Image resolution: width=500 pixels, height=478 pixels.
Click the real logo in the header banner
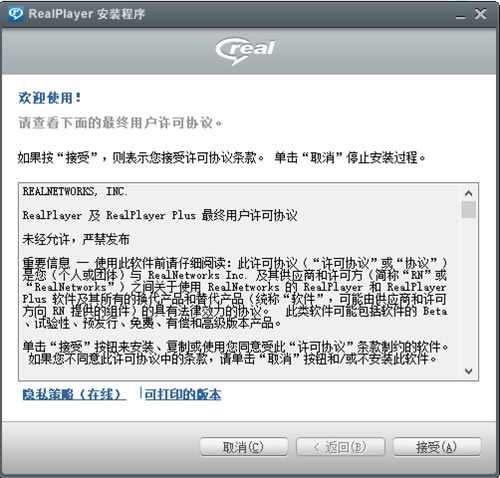click(245, 51)
